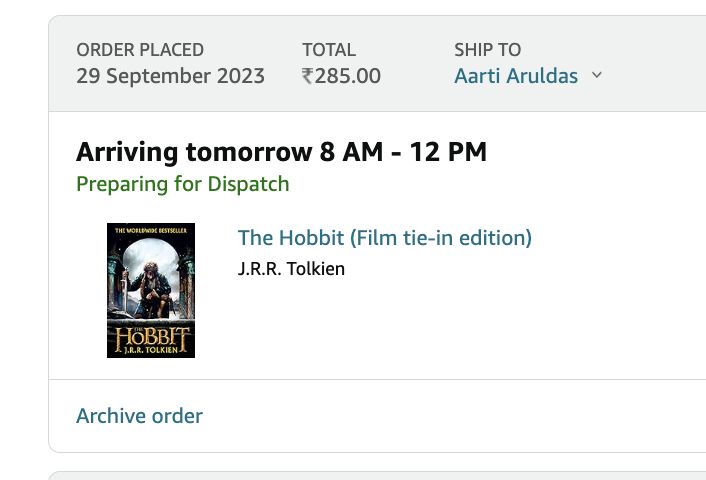The image size is (706, 480).
Task: Archive this order via Archive order link
Action: (x=140, y=416)
